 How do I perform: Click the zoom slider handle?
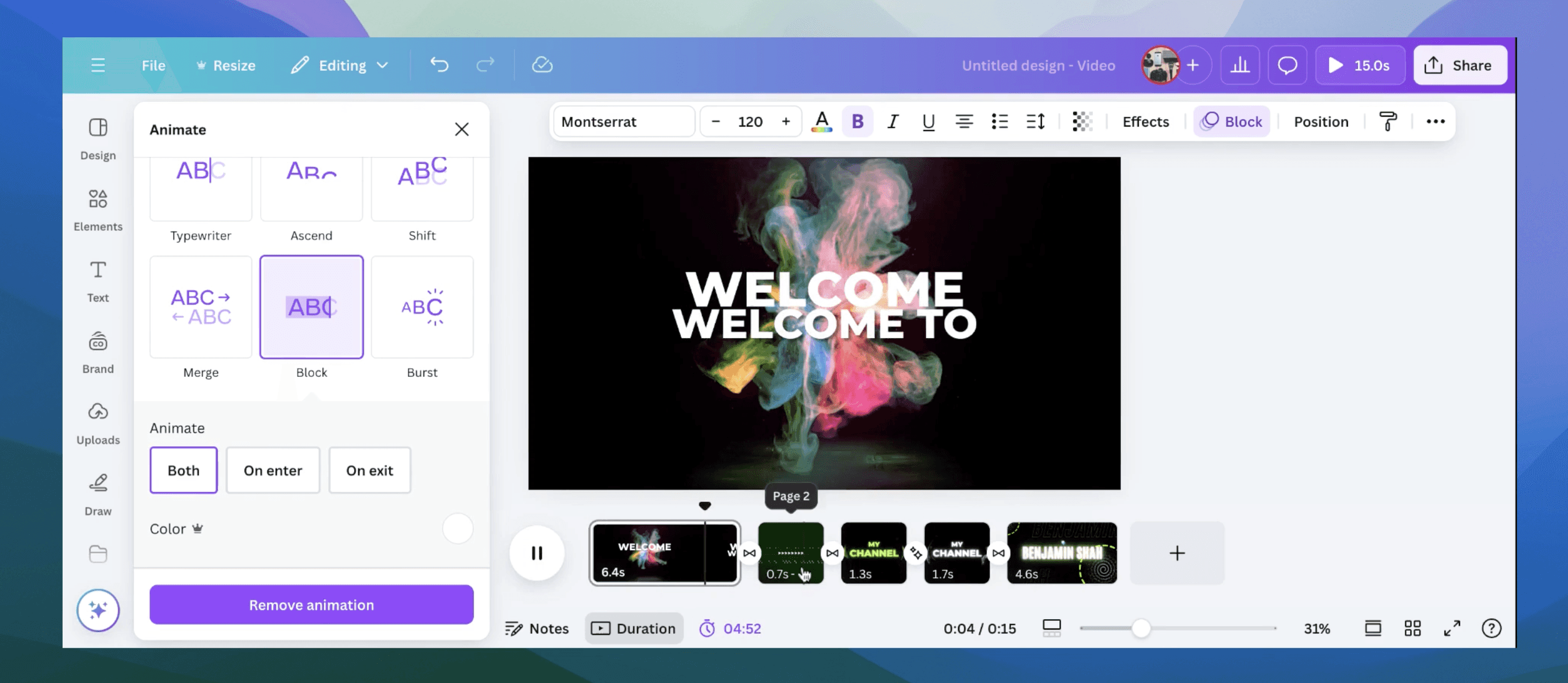1141,628
